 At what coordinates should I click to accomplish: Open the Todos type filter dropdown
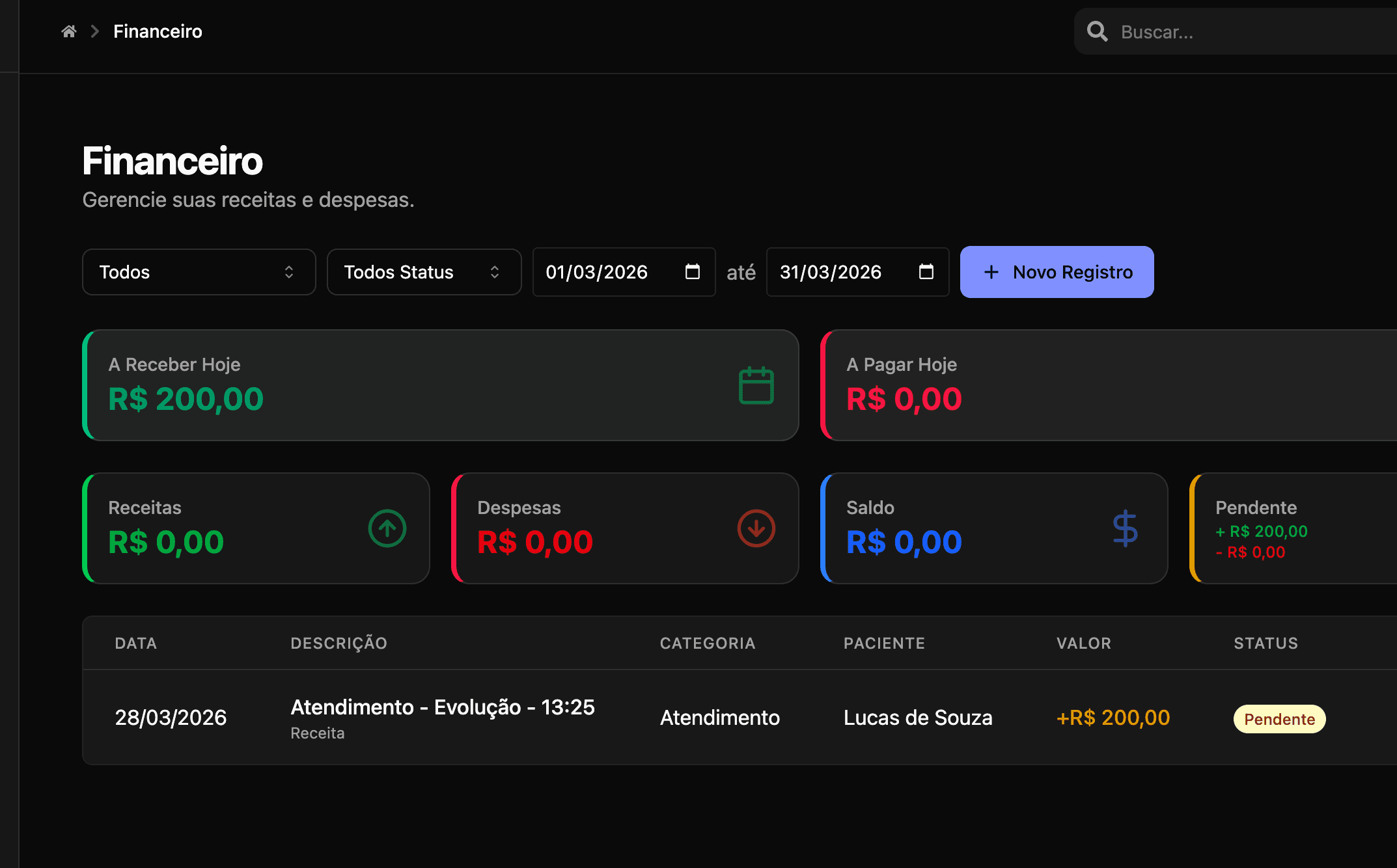point(199,272)
